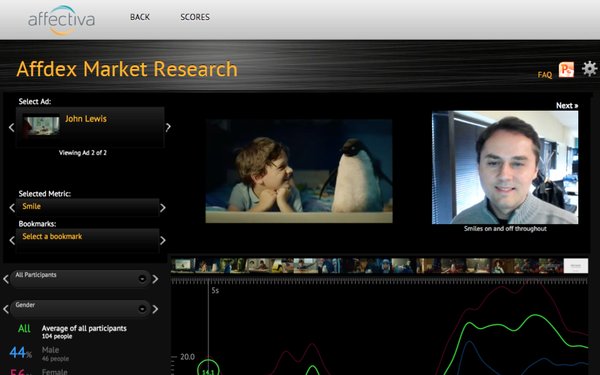The image size is (600, 375).
Task: Export to PowerPoint icon
Action: coord(566,70)
